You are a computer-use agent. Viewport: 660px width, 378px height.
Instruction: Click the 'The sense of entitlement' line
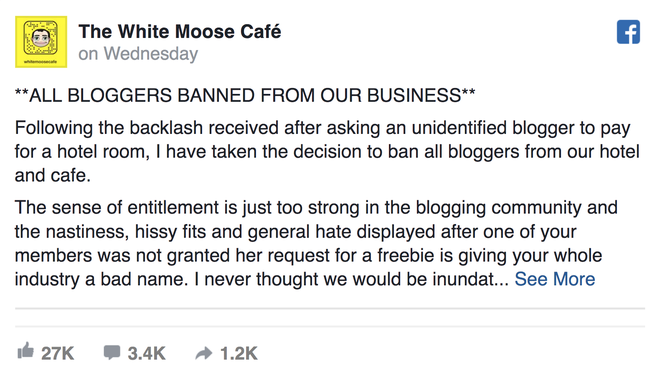316,208
